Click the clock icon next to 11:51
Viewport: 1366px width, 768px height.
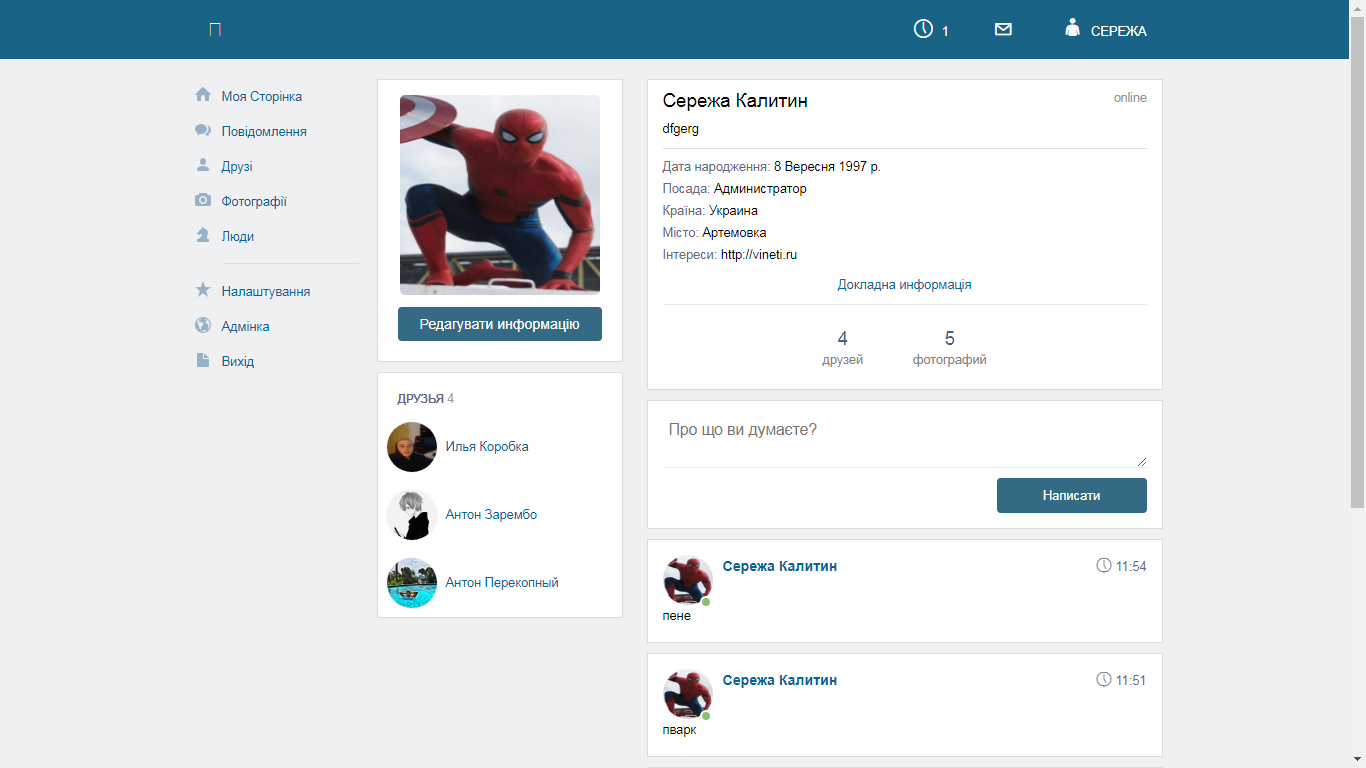[x=1104, y=680]
